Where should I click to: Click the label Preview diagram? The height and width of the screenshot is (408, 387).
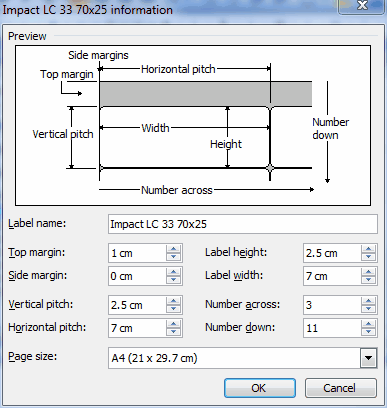point(193,125)
